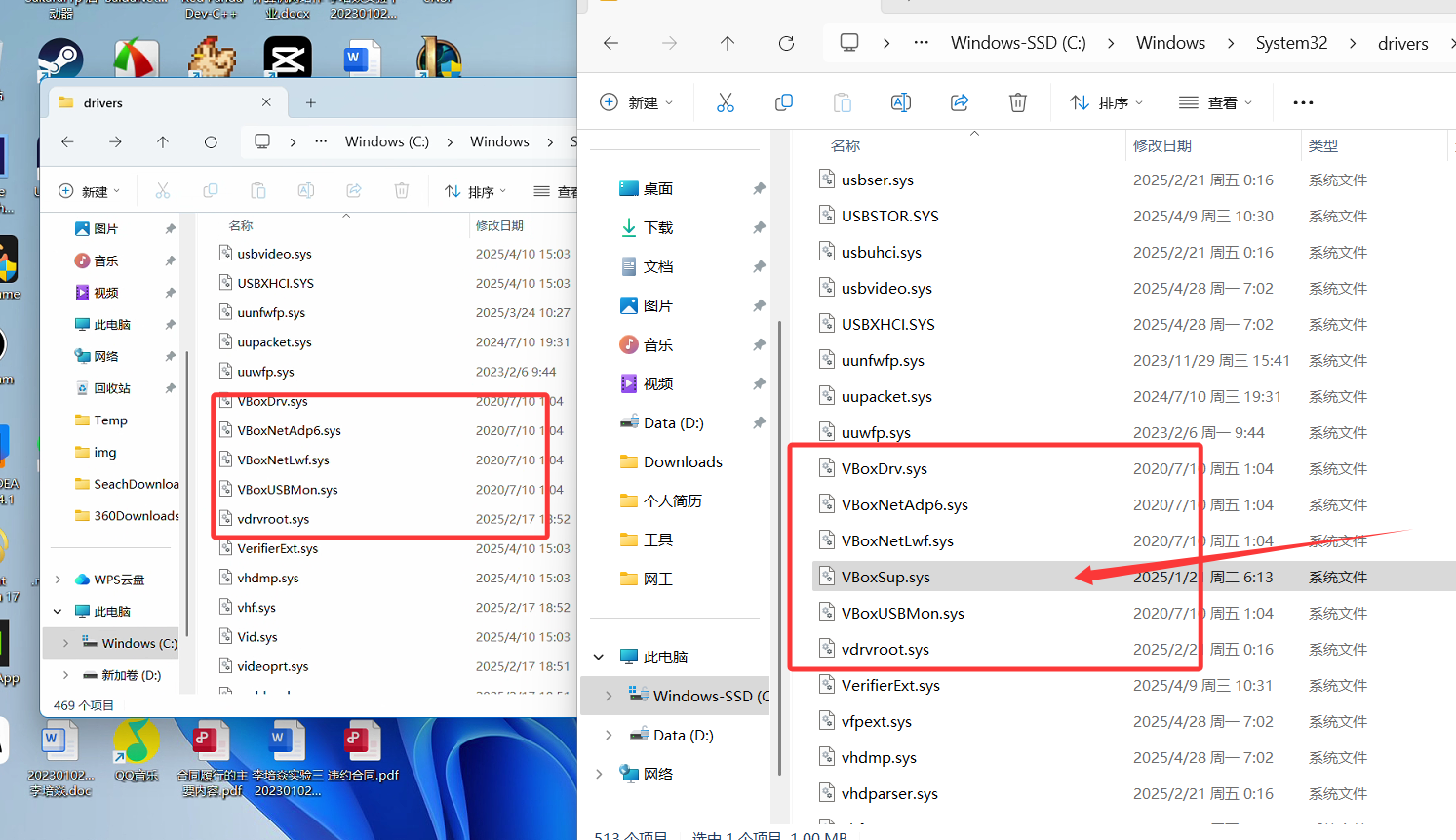The image size is (1456, 840).
Task: Select VBoxUSBMon.sys in left window
Action: pyautogui.click(x=288, y=490)
